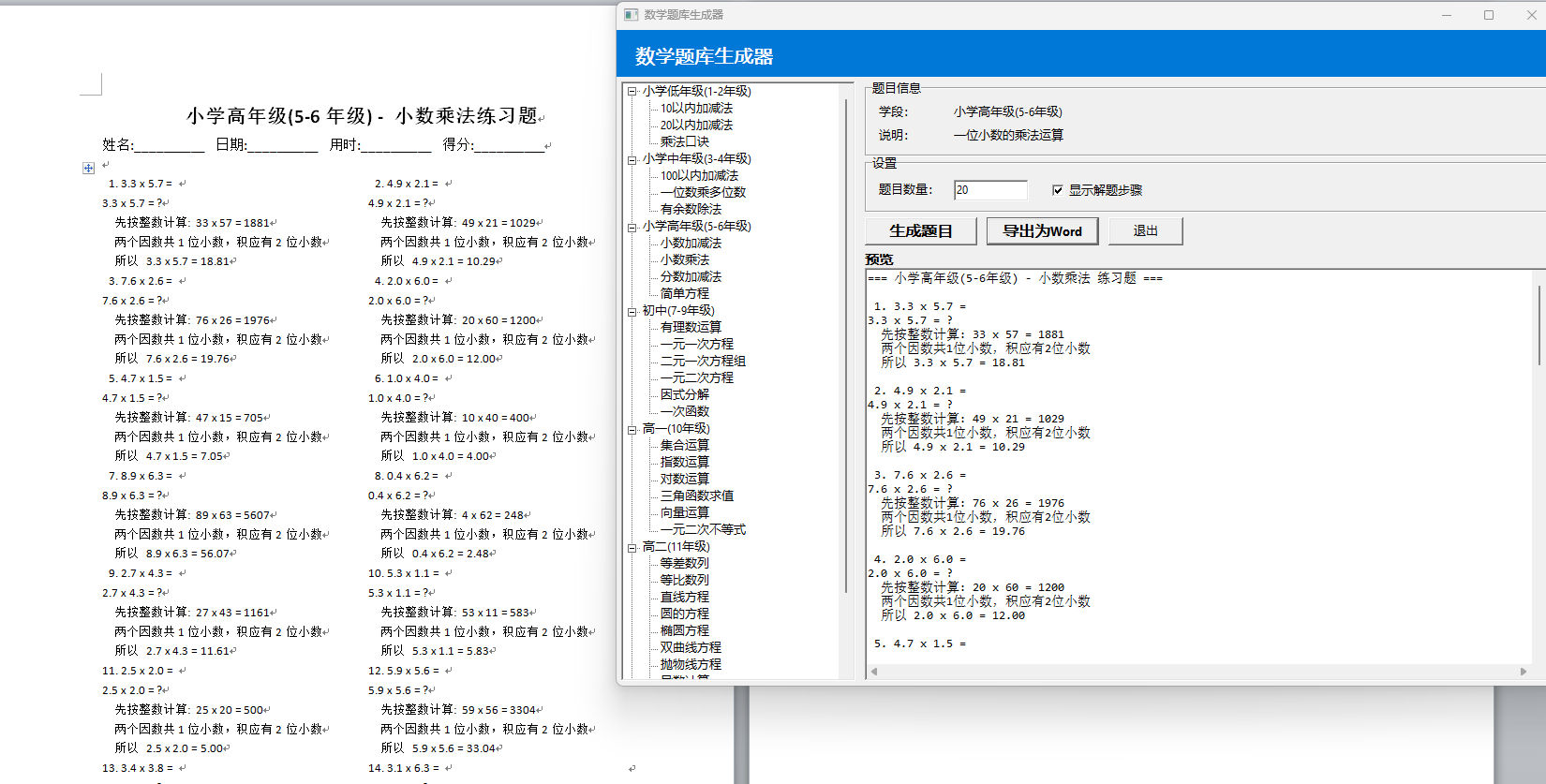Click the 退出 button

click(x=1145, y=231)
